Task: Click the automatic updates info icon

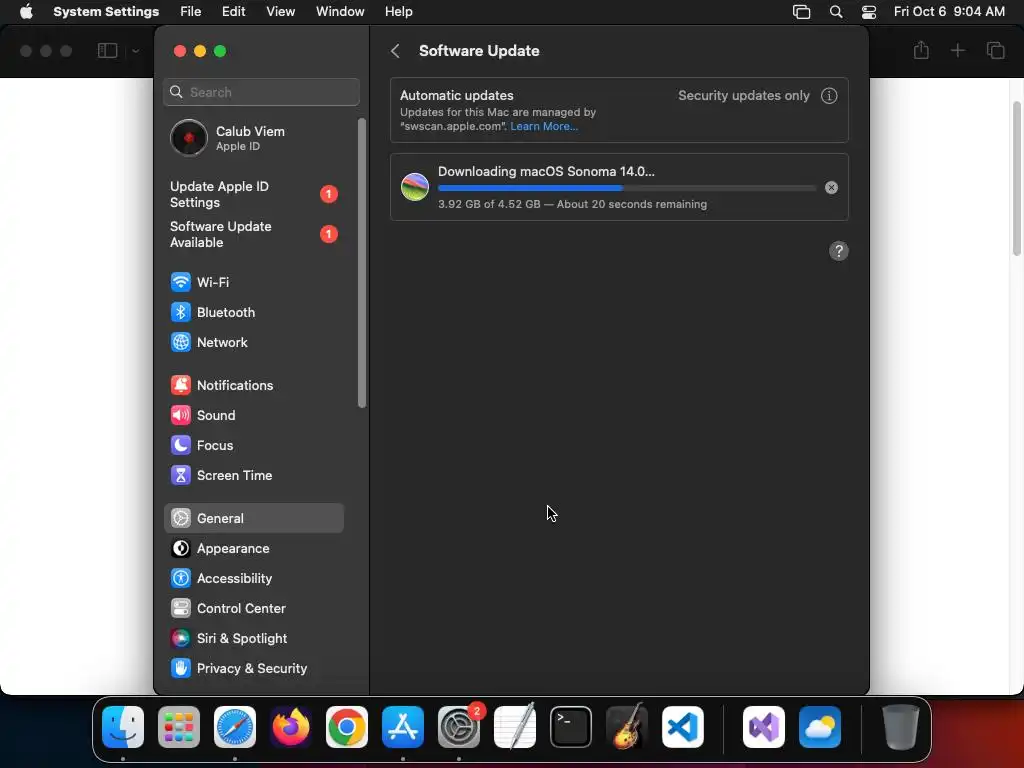Action: tap(829, 96)
